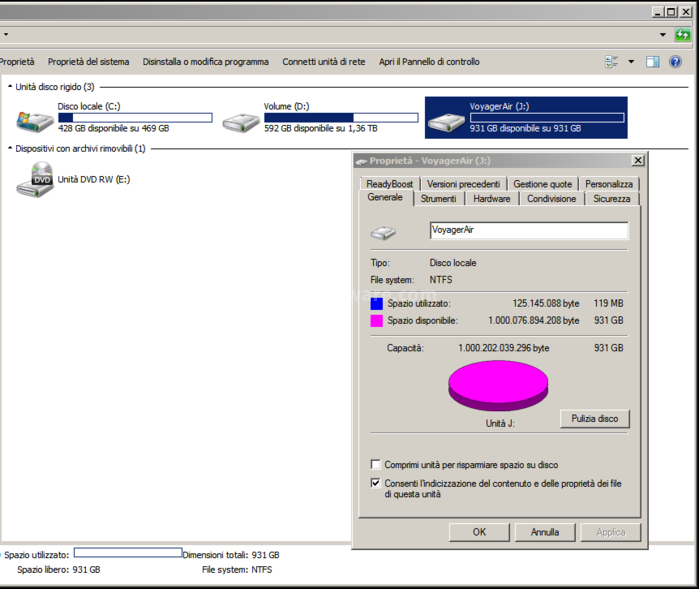
Task: Click '1.000.076.894.208 byte' free space value
Action: (534, 321)
